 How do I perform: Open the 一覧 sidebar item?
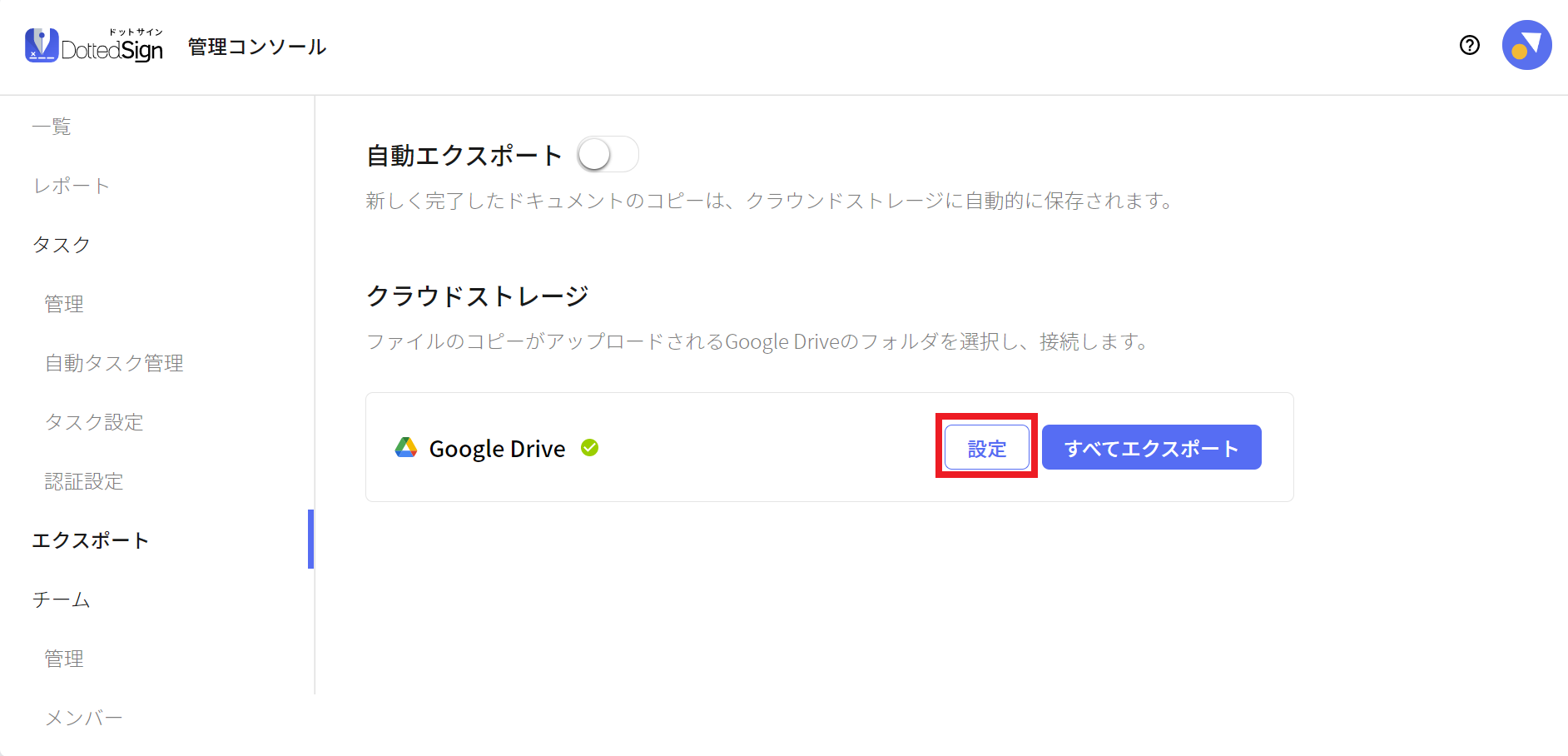52,127
